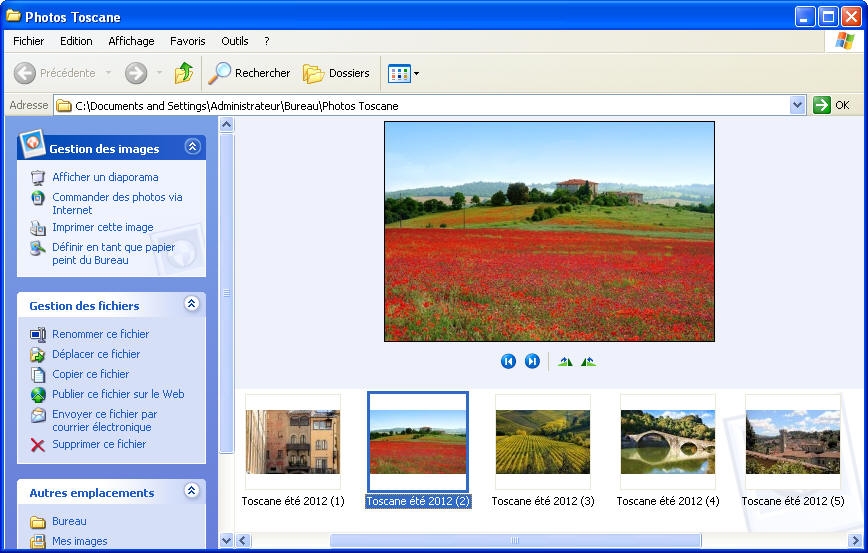This screenshot has height=553, width=868.
Task: Click the Précédente back arrow icon
Action: coord(24,73)
